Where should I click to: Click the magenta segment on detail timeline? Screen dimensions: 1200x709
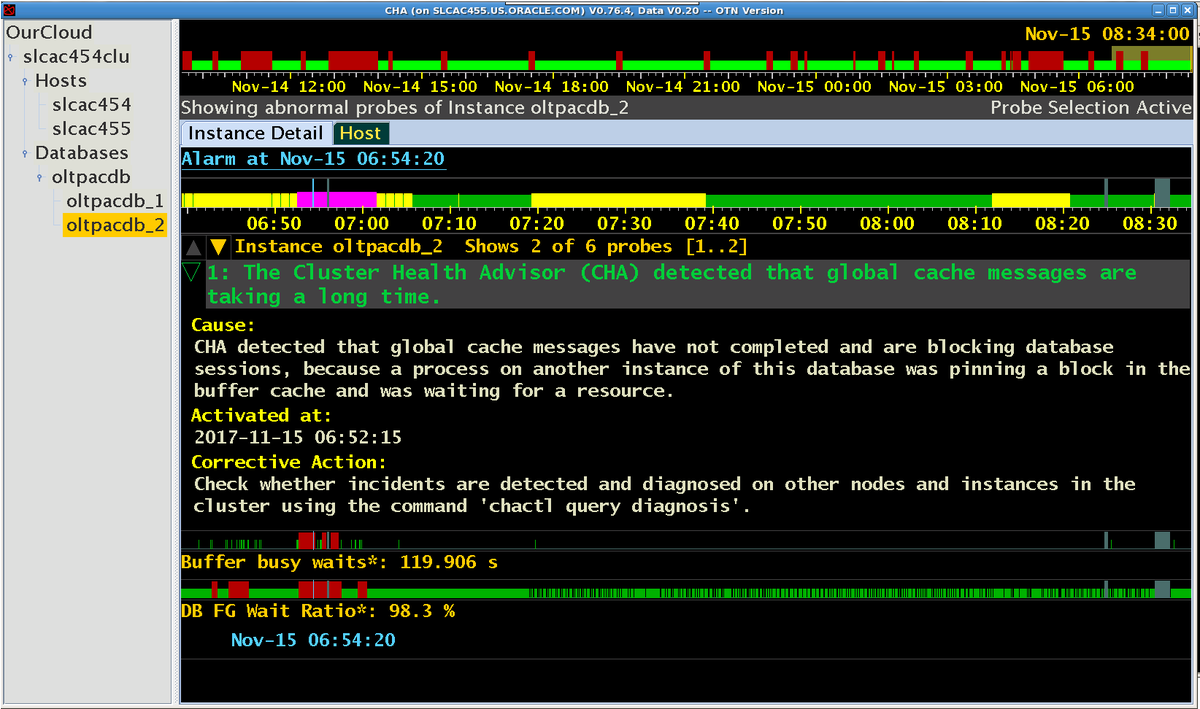pos(337,200)
